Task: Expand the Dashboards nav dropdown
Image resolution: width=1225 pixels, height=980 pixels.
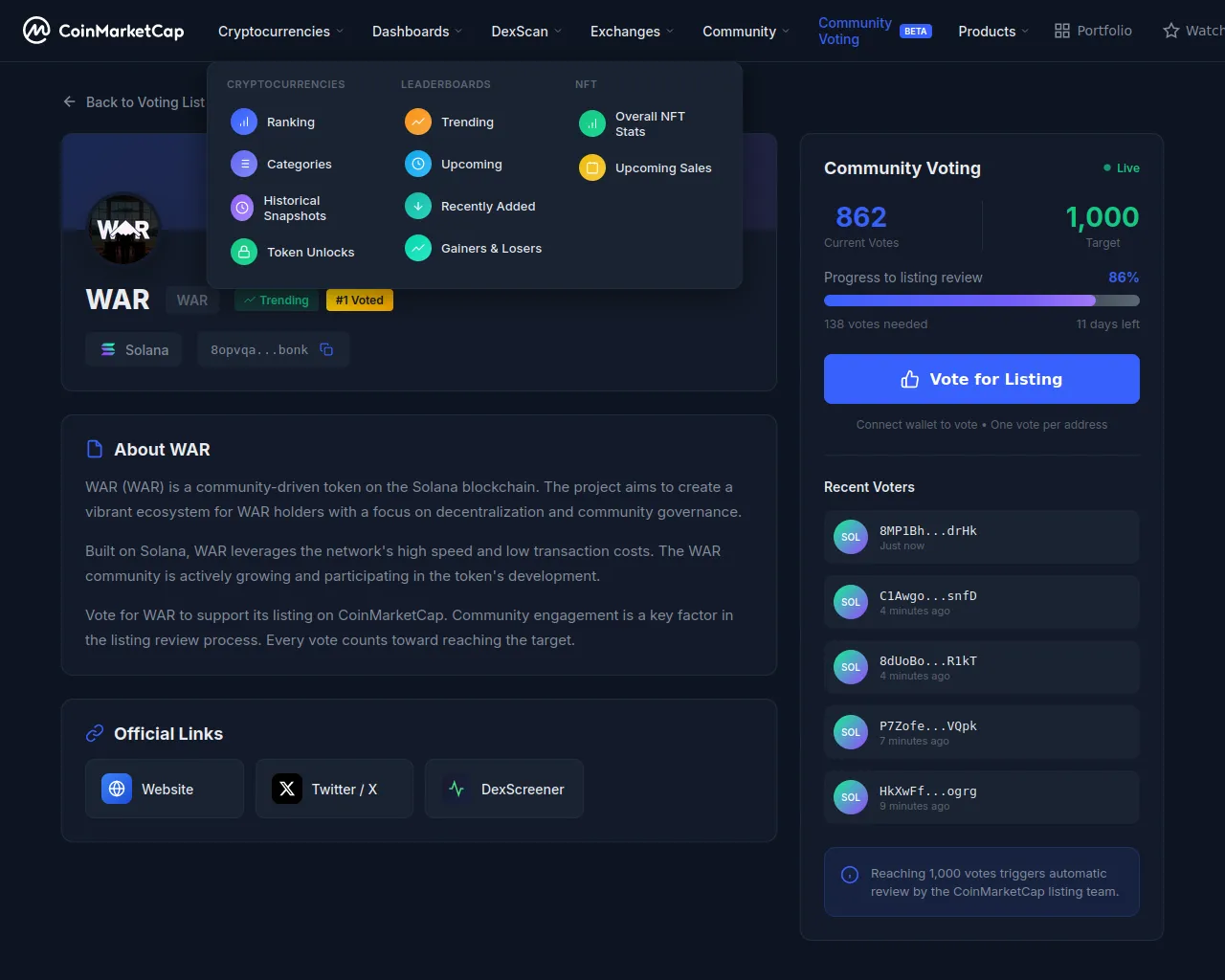Action: point(417,32)
